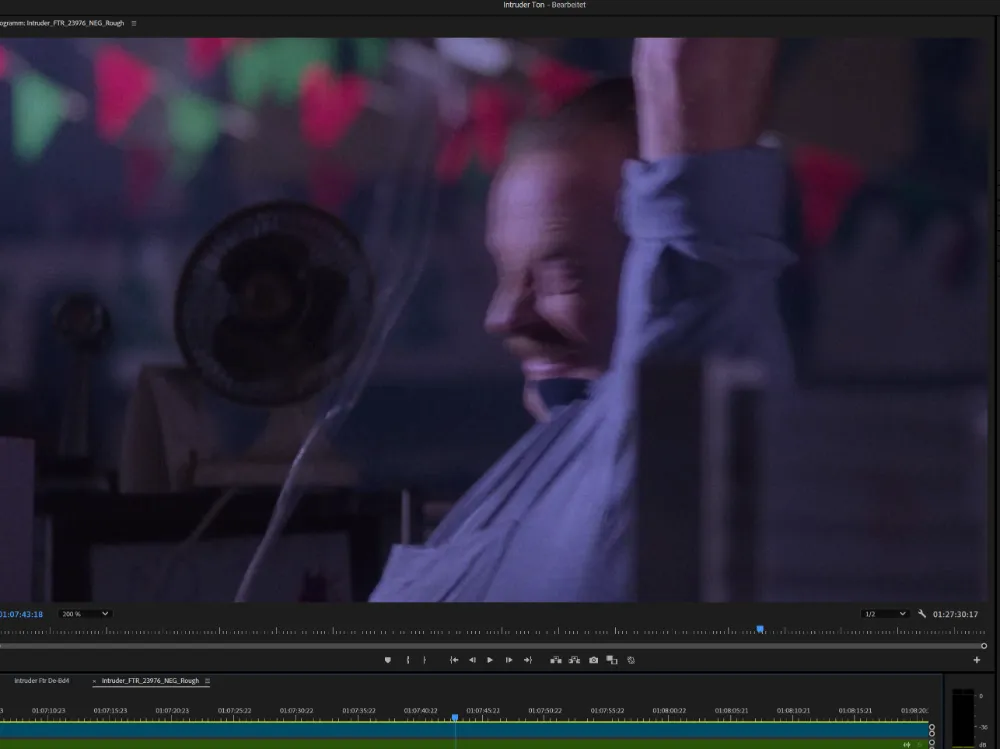Step back one frame

tap(472, 660)
